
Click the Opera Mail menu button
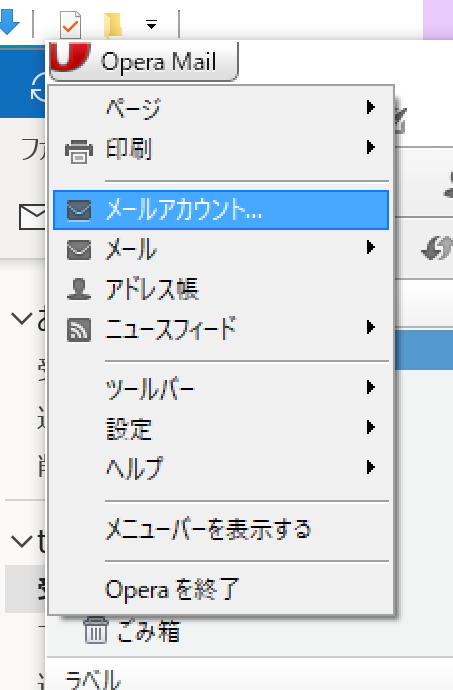[x=144, y=61]
